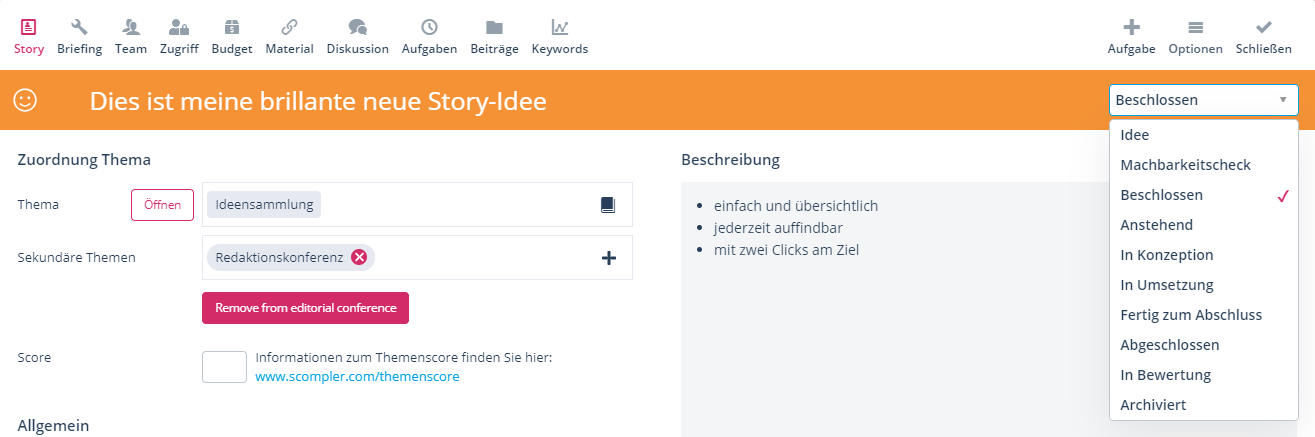
Task: Remove the Redaktionskonferenz tag
Action: coord(359,257)
